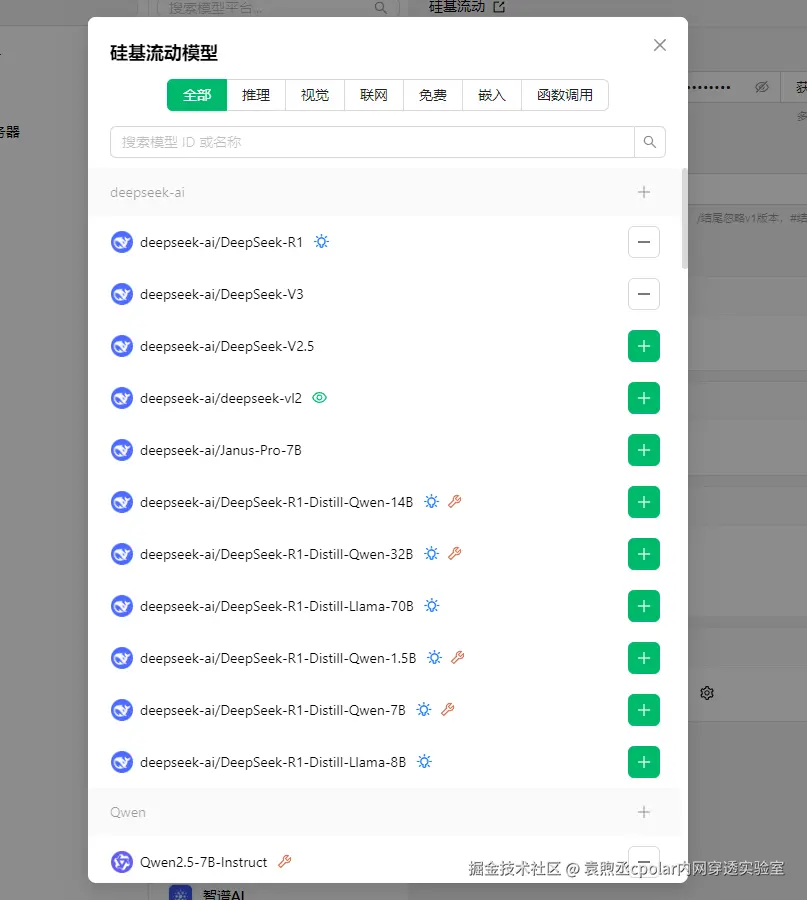
Task: Select Qwen2.5-7B-Instruct model name
Action: point(204,862)
